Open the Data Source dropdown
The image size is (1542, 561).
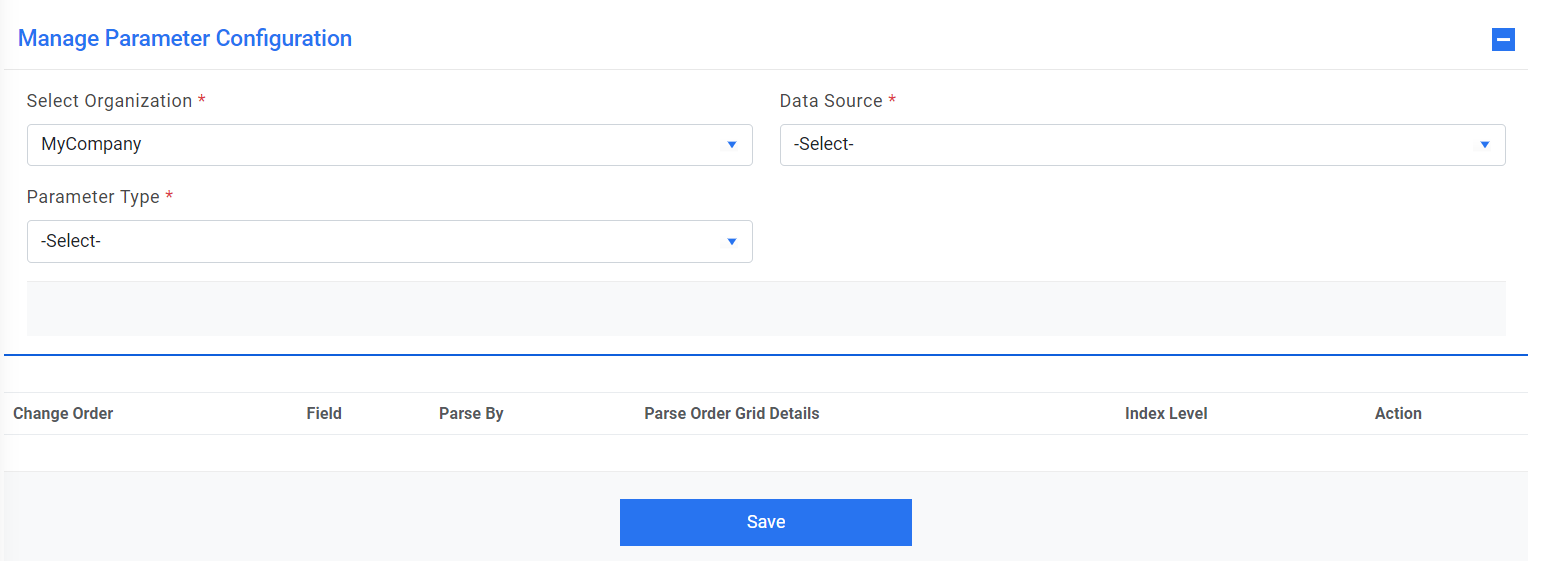1130,145
